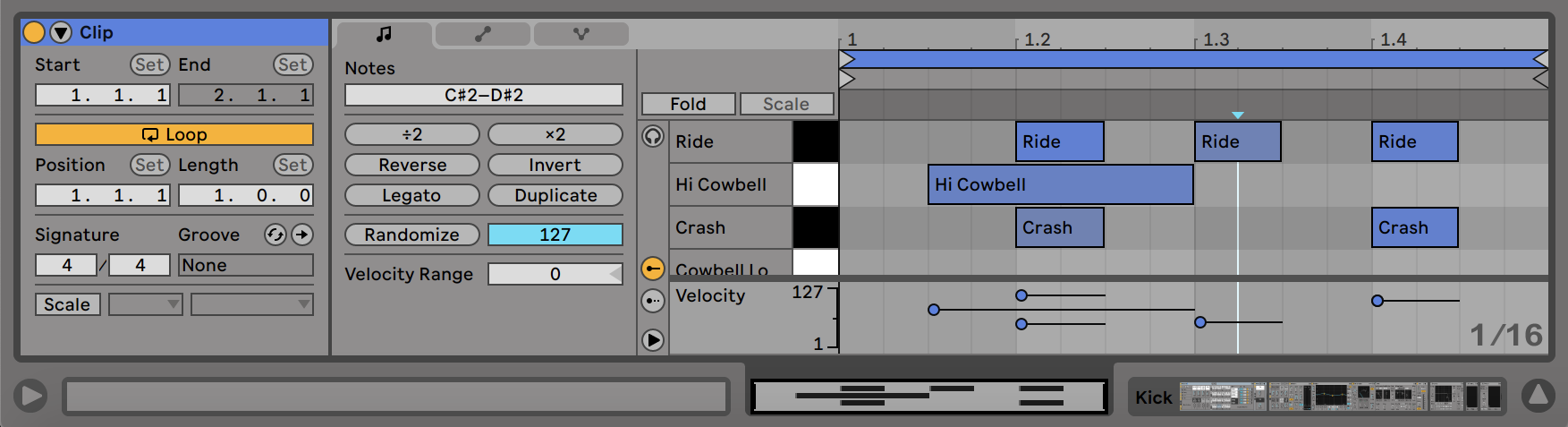Toggle the Scale button in Clip box
Image resolution: width=1568 pixels, height=427 pixels.
click(68, 304)
